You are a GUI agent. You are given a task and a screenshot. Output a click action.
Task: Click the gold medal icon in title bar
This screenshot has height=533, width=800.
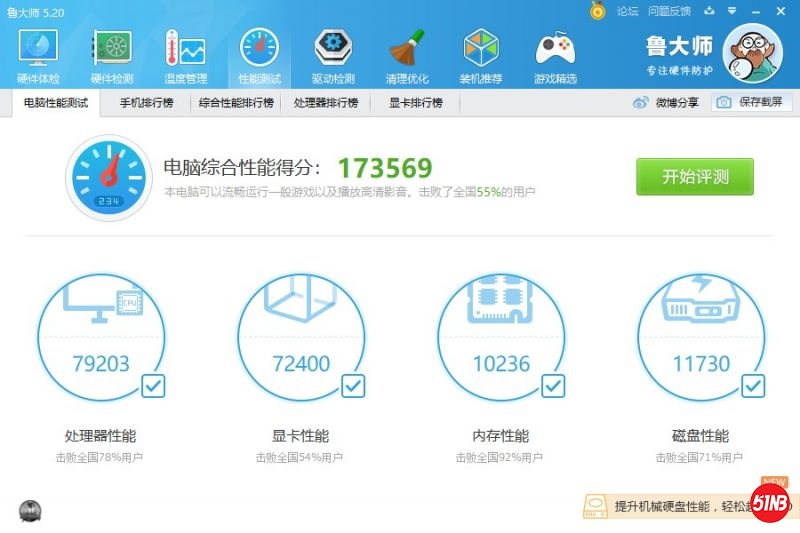[598, 11]
